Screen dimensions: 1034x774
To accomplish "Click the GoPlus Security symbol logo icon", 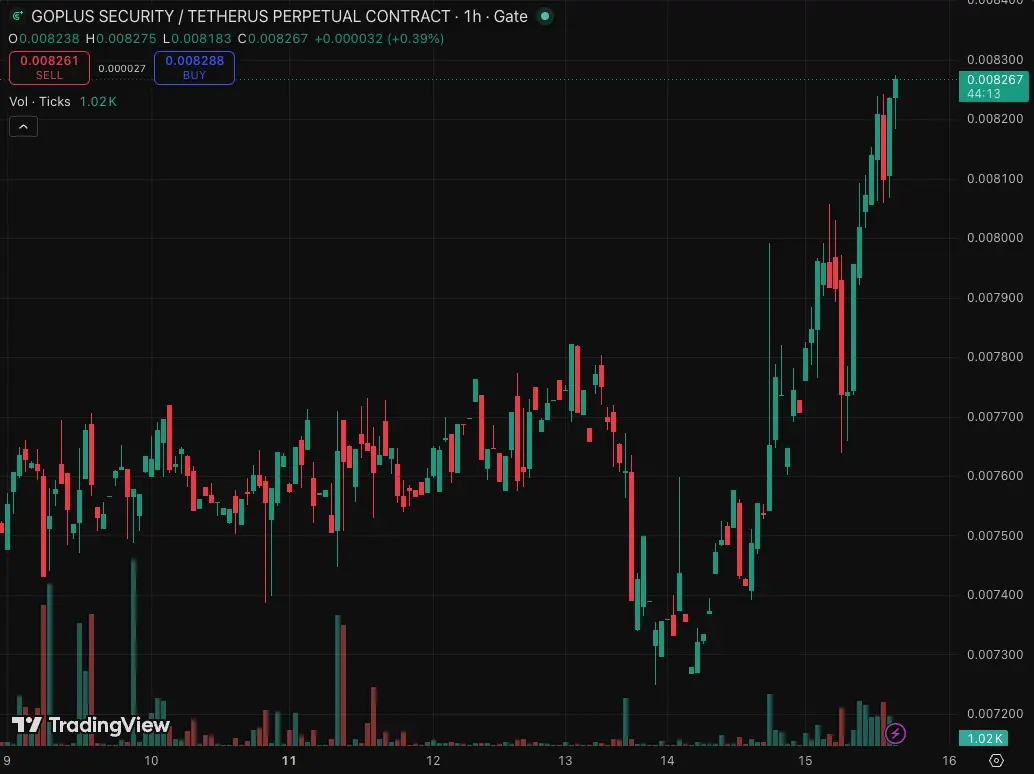I will 17,16.
